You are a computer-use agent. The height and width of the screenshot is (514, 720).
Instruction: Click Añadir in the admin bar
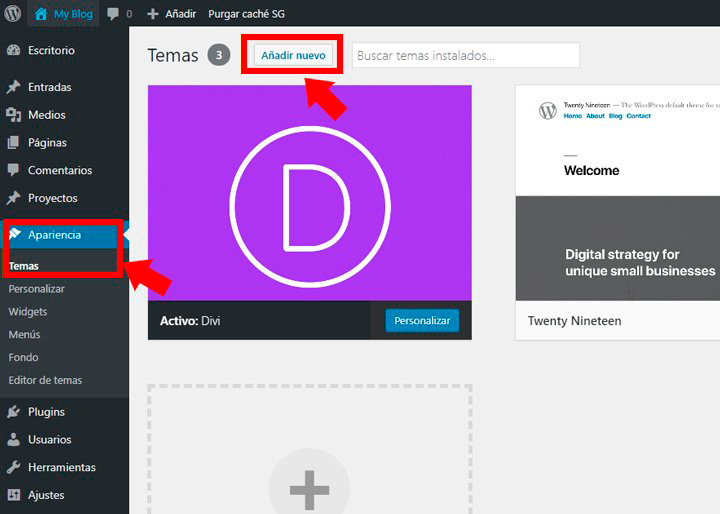180,14
